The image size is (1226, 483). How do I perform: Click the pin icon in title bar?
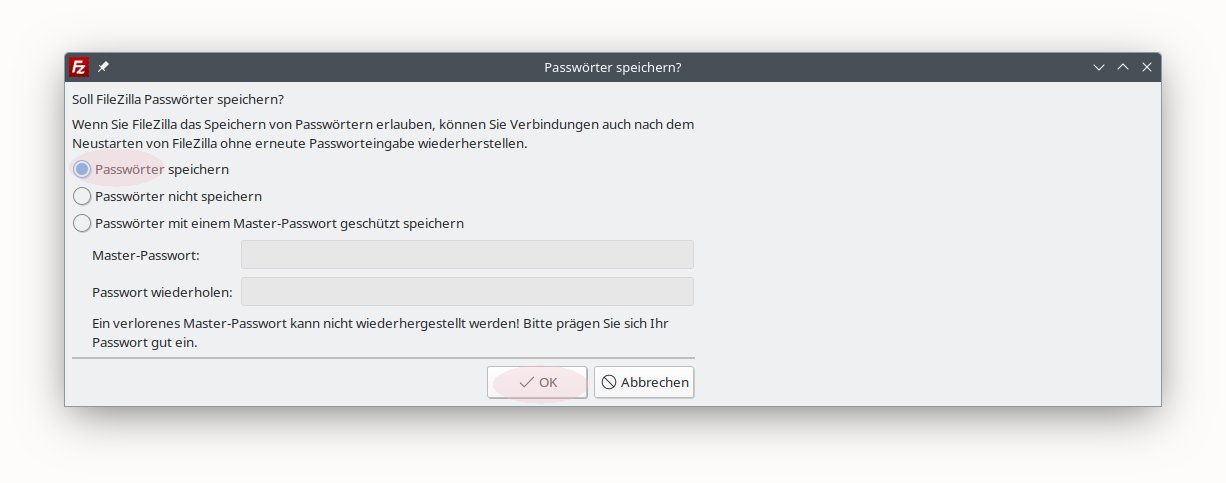coord(104,67)
